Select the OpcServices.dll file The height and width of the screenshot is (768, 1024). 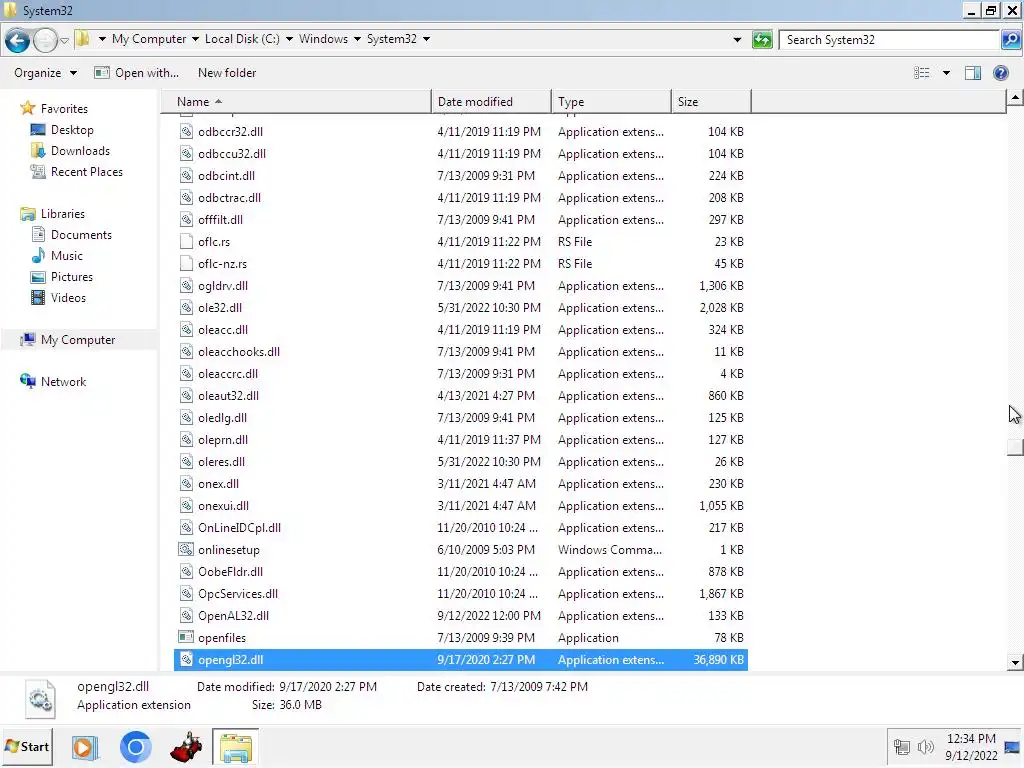pyautogui.click(x=461, y=594)
